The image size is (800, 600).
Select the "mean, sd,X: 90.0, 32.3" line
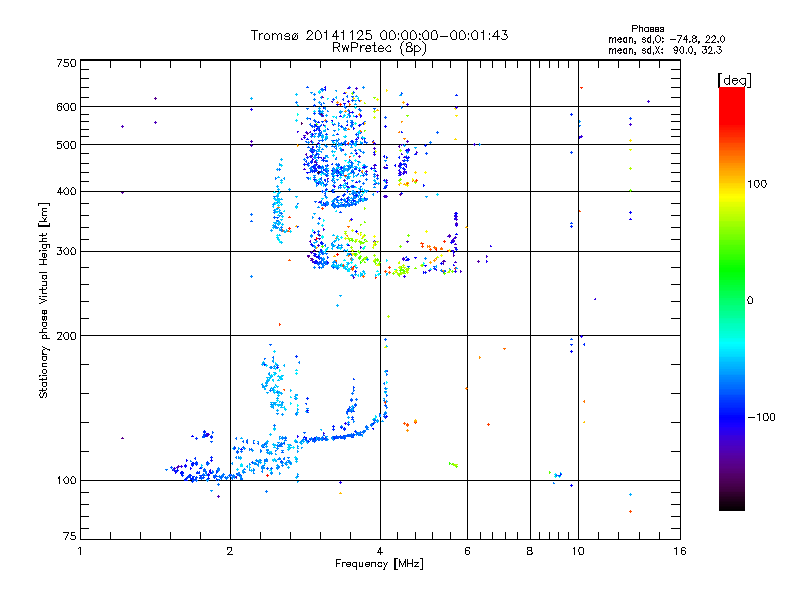click(x=665, y=50)
